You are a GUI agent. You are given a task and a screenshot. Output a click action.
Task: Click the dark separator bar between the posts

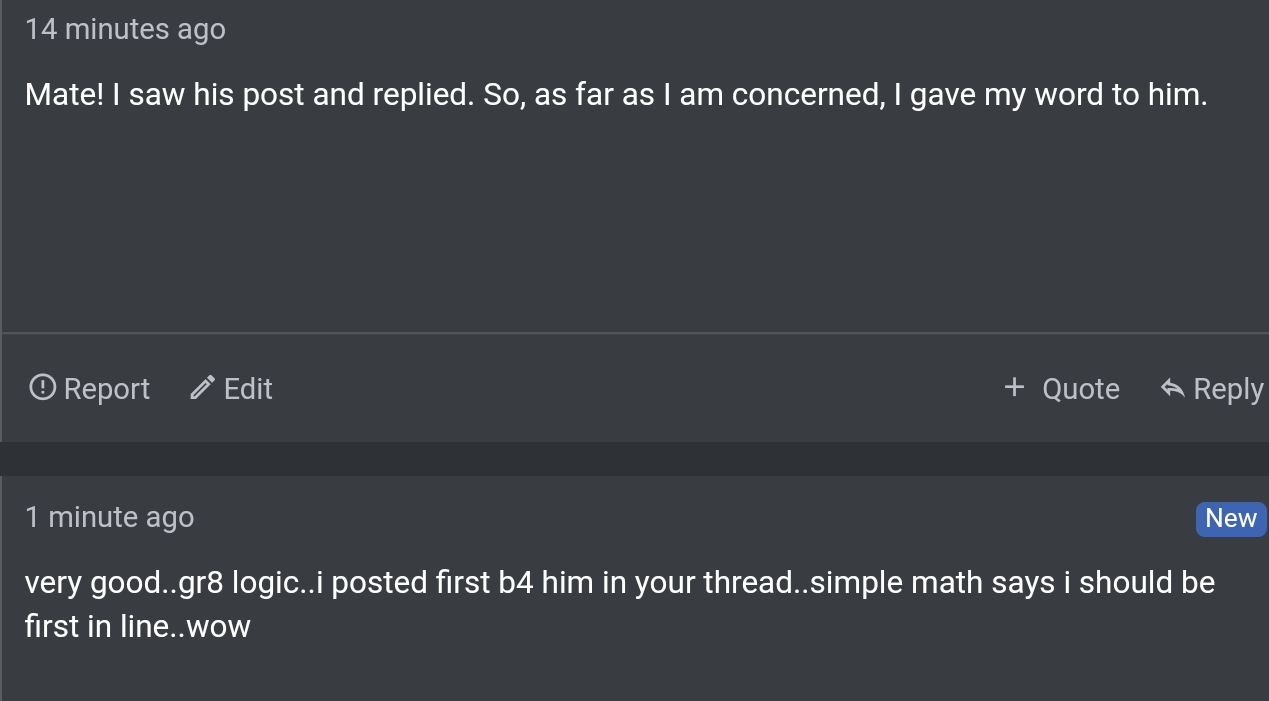click(x=634, y=459)
